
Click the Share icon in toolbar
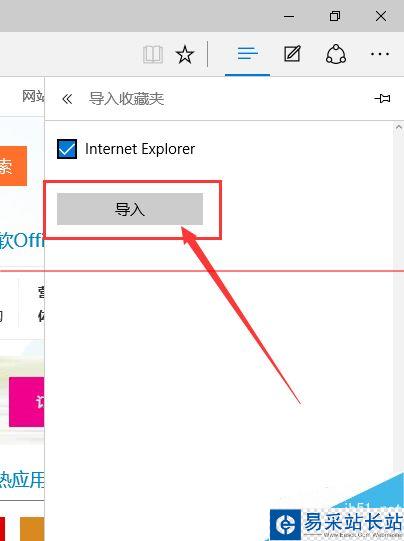tap(336, 54)
